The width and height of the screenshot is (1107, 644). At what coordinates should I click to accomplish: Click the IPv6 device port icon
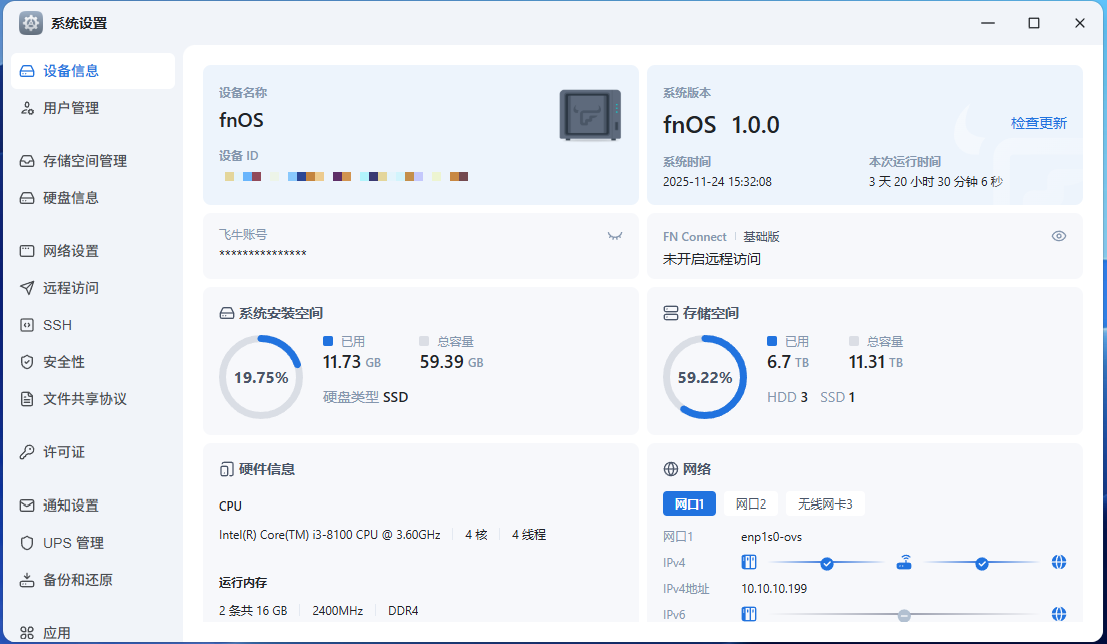click(749, 614)
